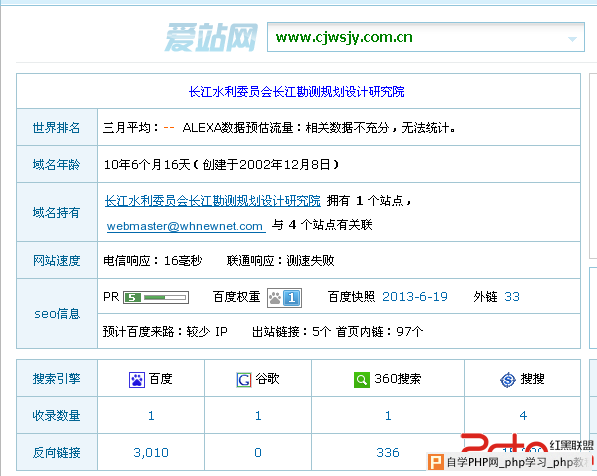Click the www.cjwsjy.com.cn domain input field
597x476 pixels.
[426, 37]
